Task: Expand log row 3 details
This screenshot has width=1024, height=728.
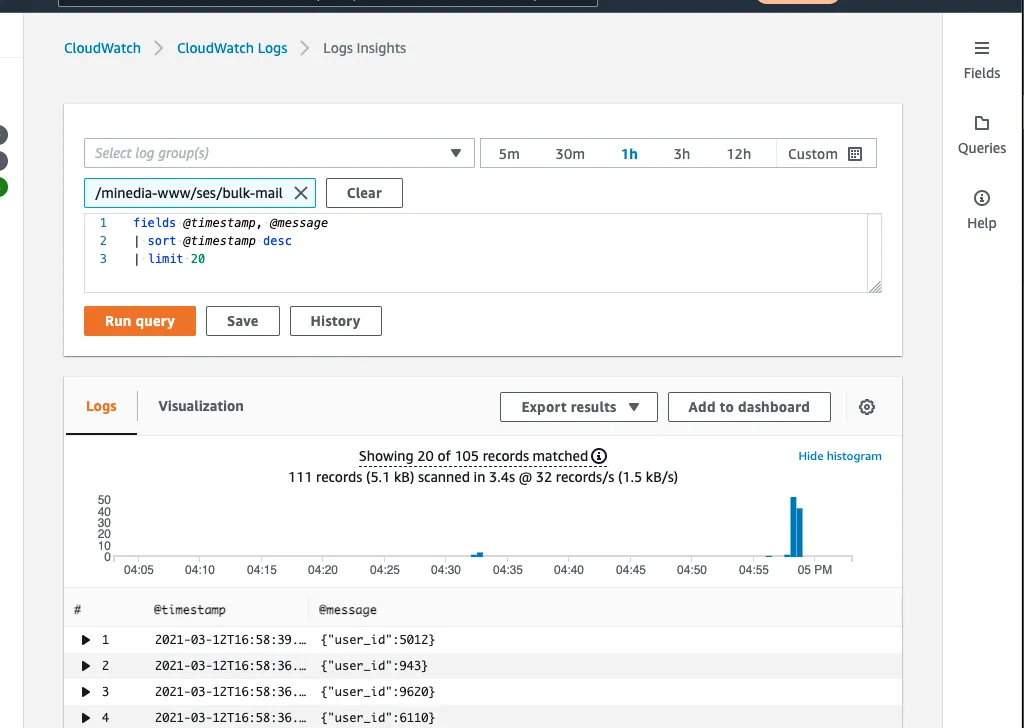Action: 84,691
